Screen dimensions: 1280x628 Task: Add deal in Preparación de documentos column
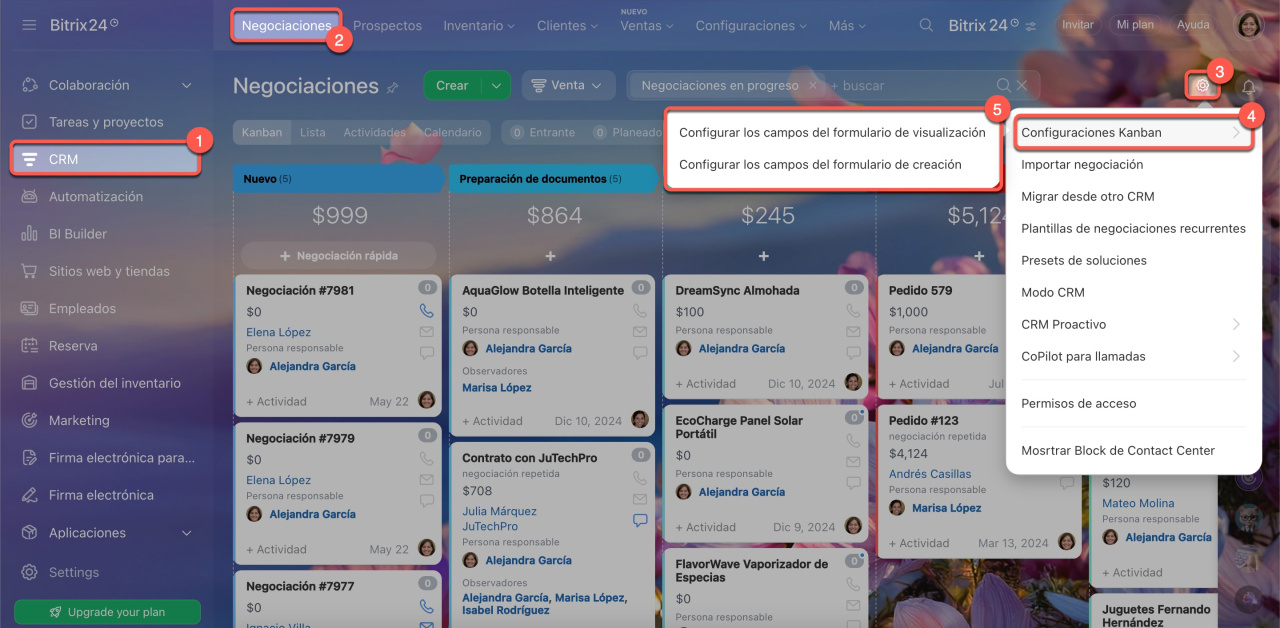coord(550,256)
